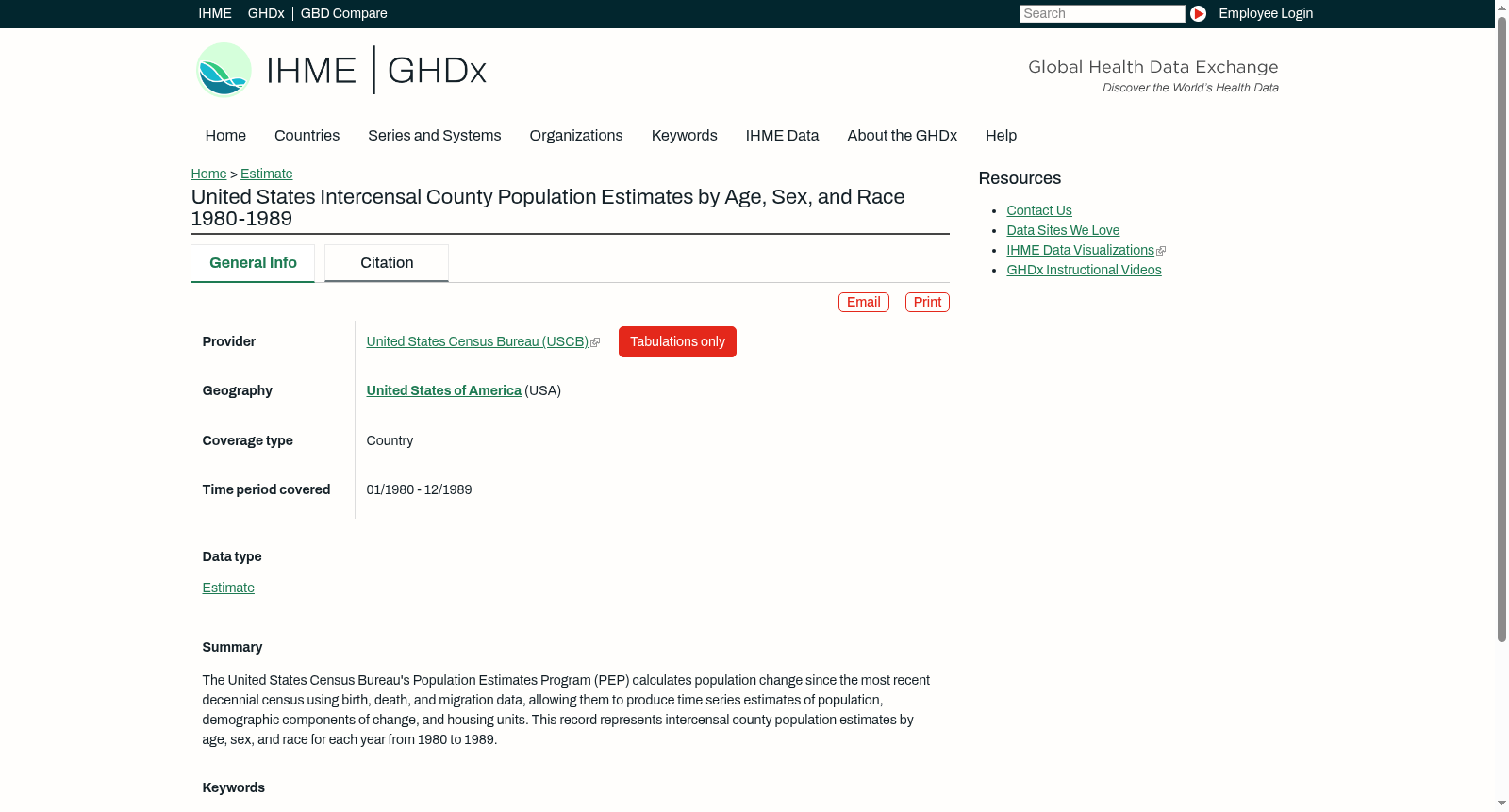Click the red search submit arrow icon
The width and height of the screenshot is (1509, 812).
coord(1198,13)
